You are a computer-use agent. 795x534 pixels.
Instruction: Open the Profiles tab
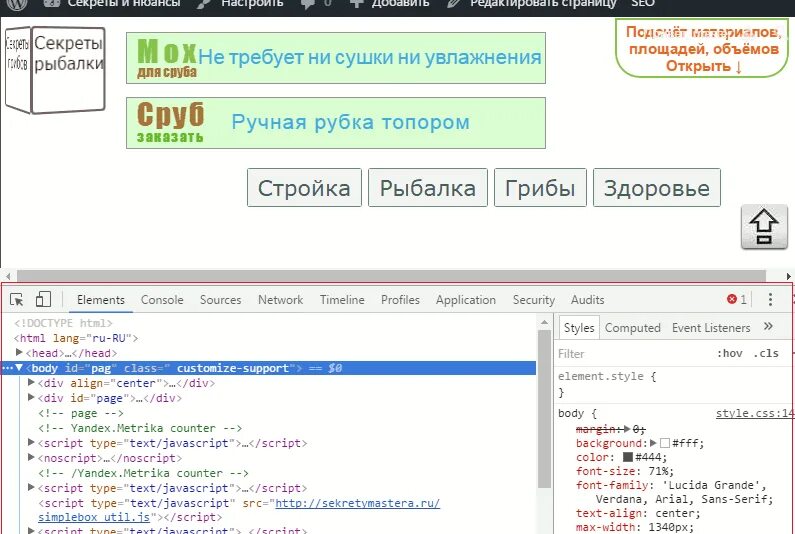point(401,300)
